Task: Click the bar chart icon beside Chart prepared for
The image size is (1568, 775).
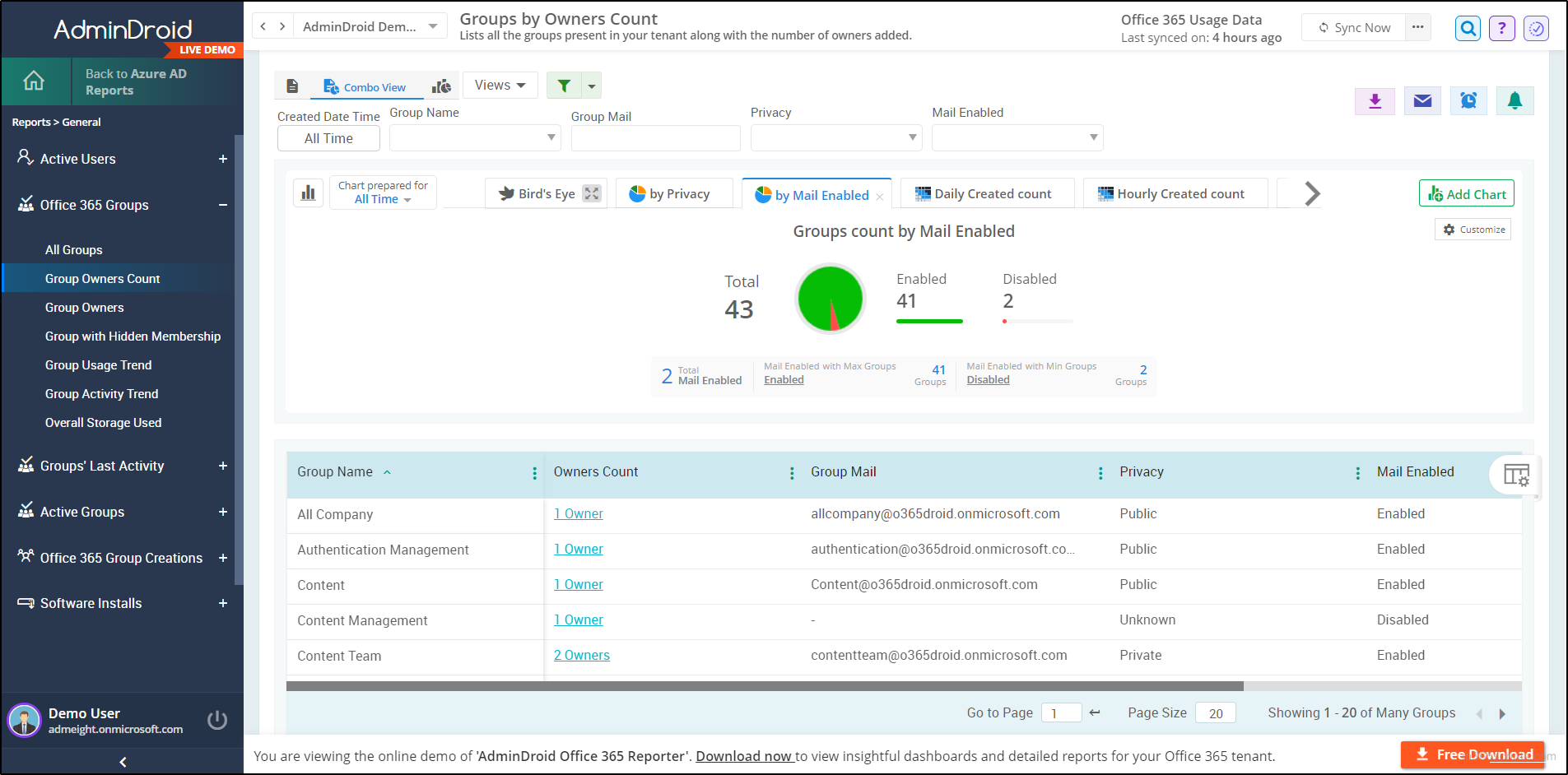Action: coord(309,193)
